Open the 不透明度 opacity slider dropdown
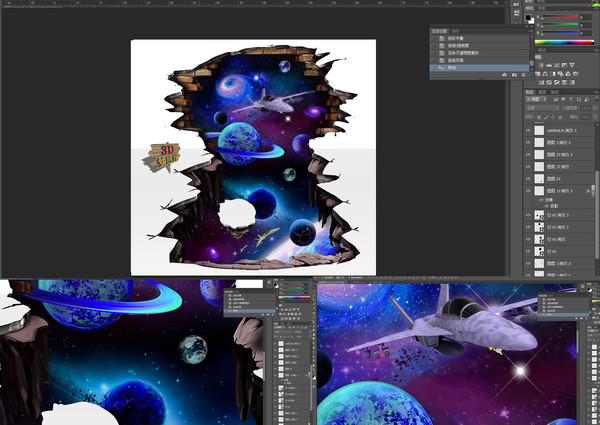This screenshot has height=425, width=600. tap(595, 108)
